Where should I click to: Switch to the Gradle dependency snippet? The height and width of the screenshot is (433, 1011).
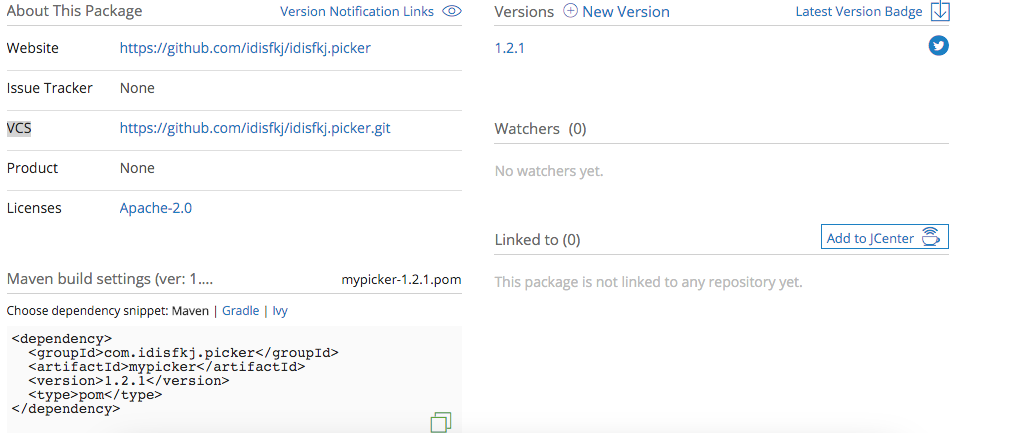240,311
